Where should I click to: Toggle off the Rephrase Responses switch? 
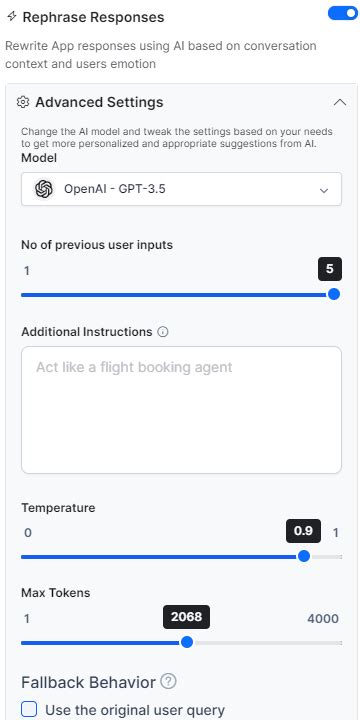343,13
